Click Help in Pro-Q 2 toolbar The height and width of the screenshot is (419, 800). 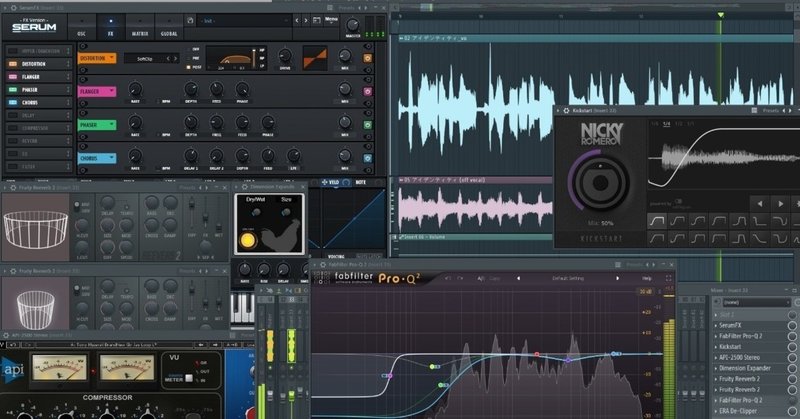pos(647,279)
